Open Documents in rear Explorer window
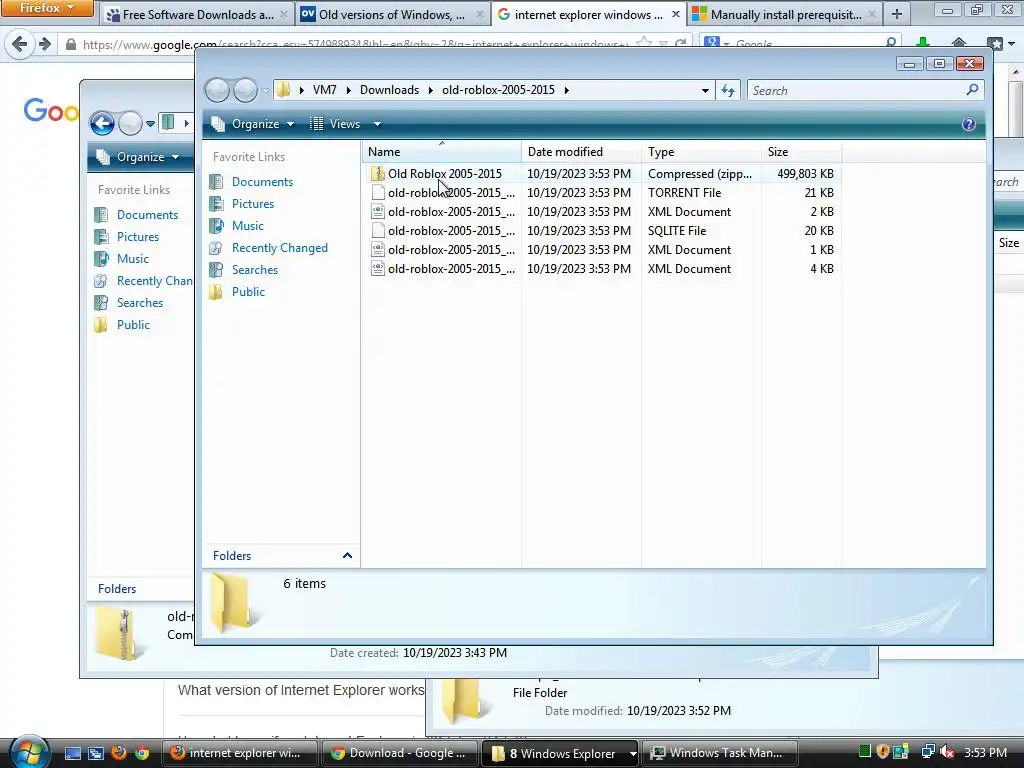 (x=147, y=215)
